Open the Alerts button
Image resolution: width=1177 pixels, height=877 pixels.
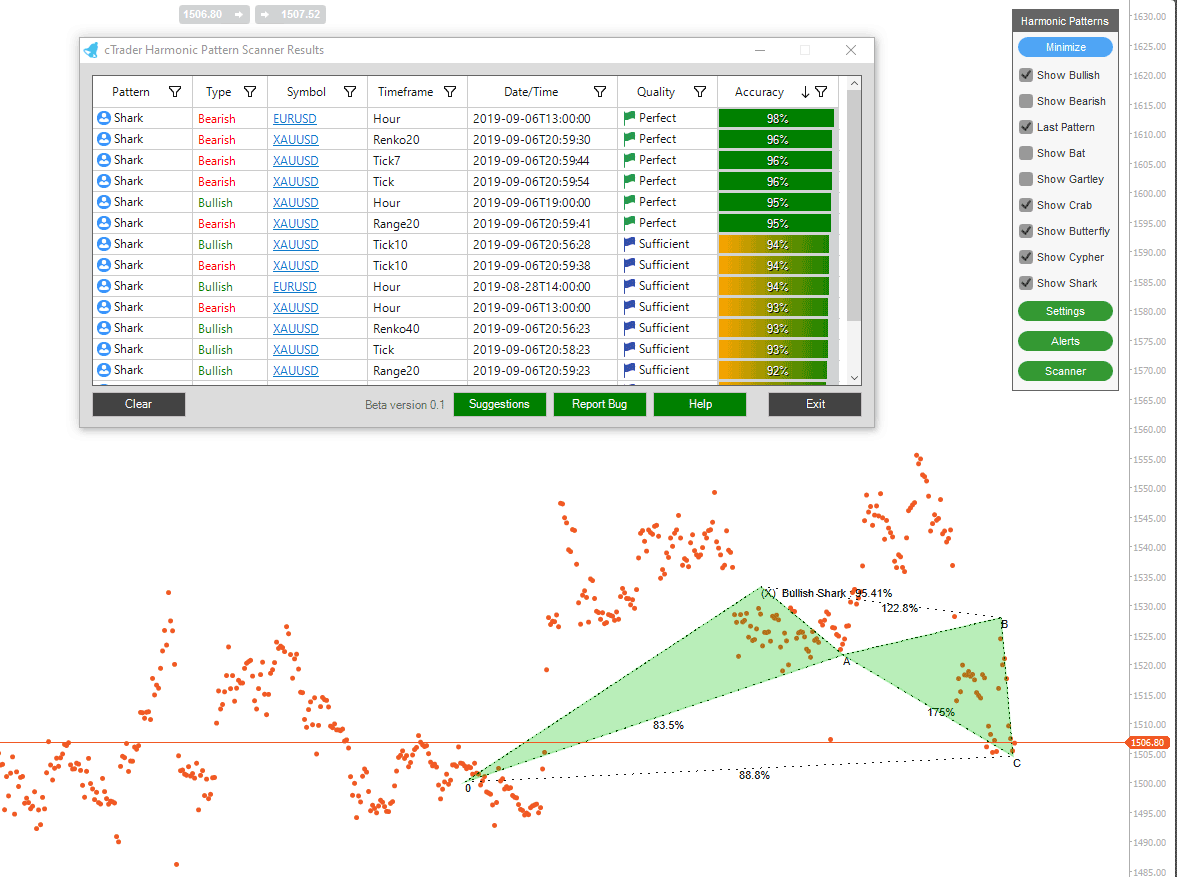pyautogui.click(x=1065, y=341)
